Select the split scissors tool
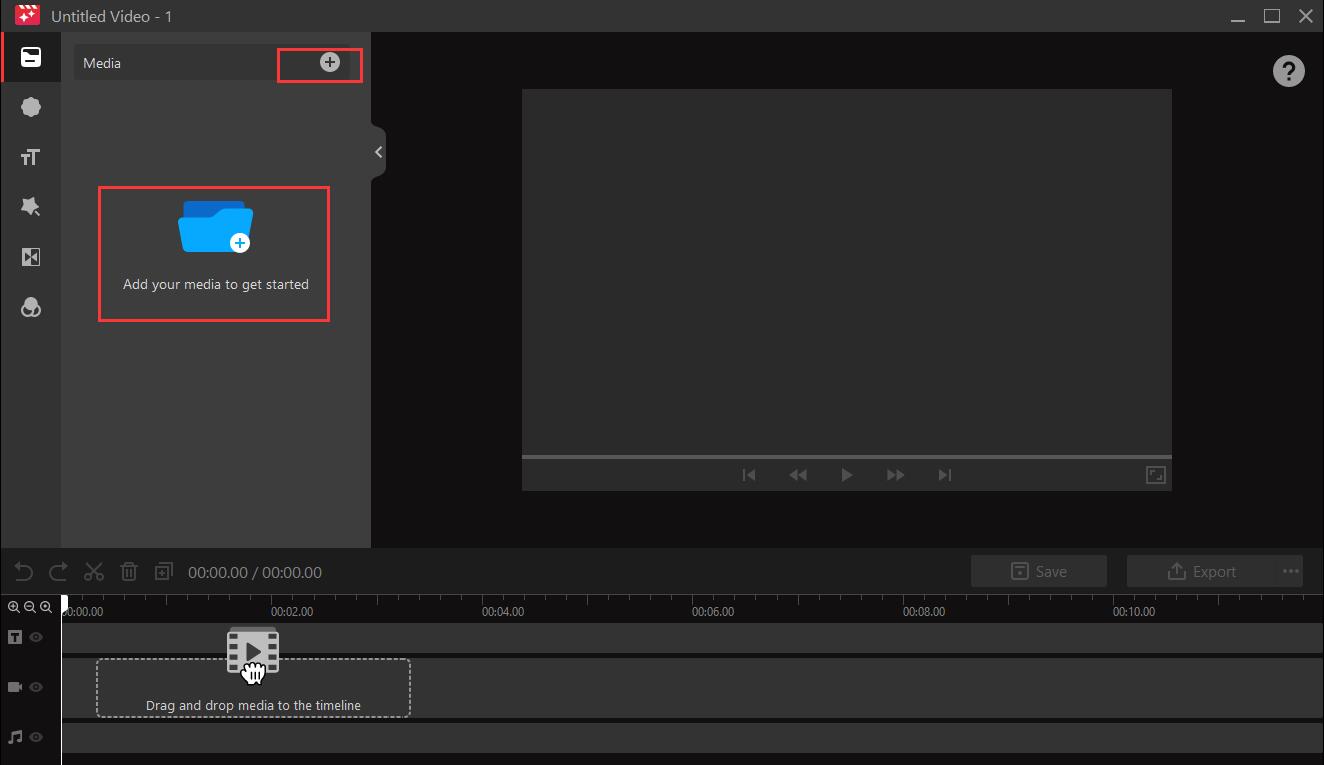 (x=94, y=571)
